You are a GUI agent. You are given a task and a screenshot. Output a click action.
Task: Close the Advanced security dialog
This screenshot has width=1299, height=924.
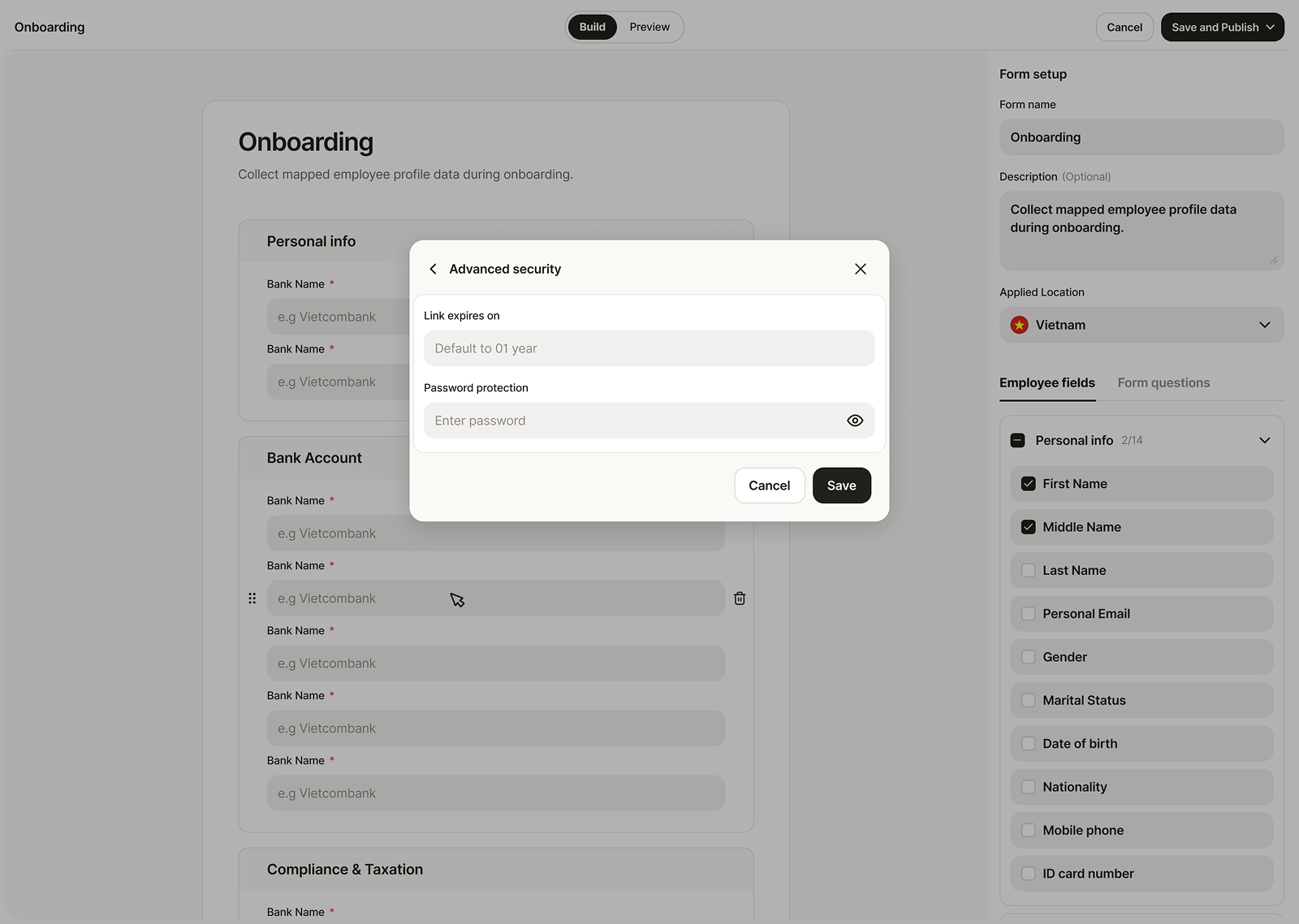[x=861, y=269]
